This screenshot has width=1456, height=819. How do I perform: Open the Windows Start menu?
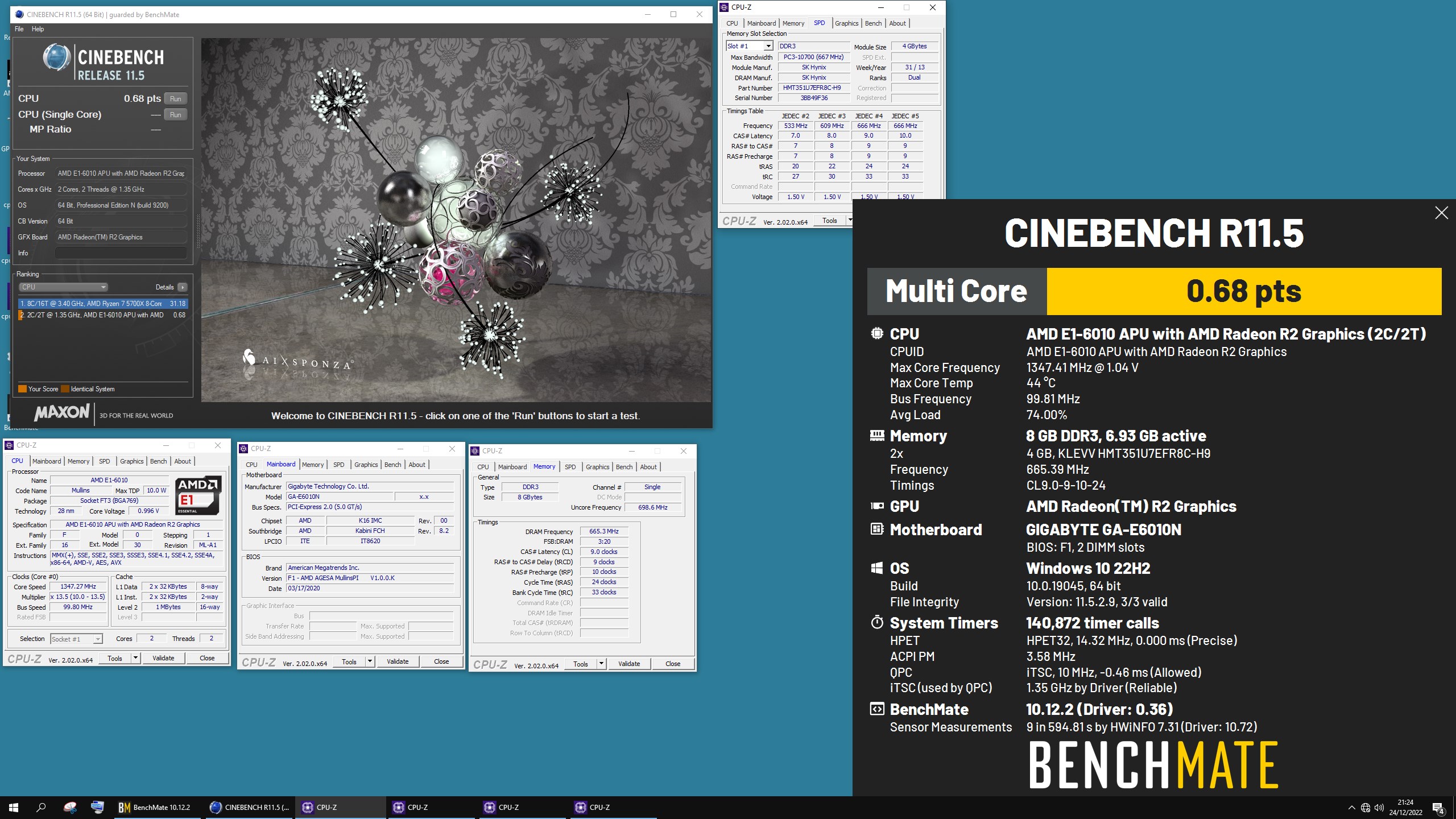pyautogui.click(x=14, y=807)
